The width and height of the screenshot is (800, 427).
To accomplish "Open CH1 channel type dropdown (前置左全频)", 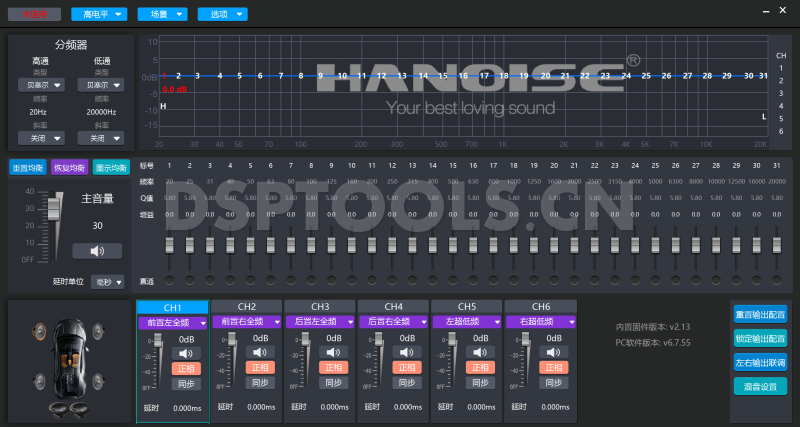I will 172,322.
